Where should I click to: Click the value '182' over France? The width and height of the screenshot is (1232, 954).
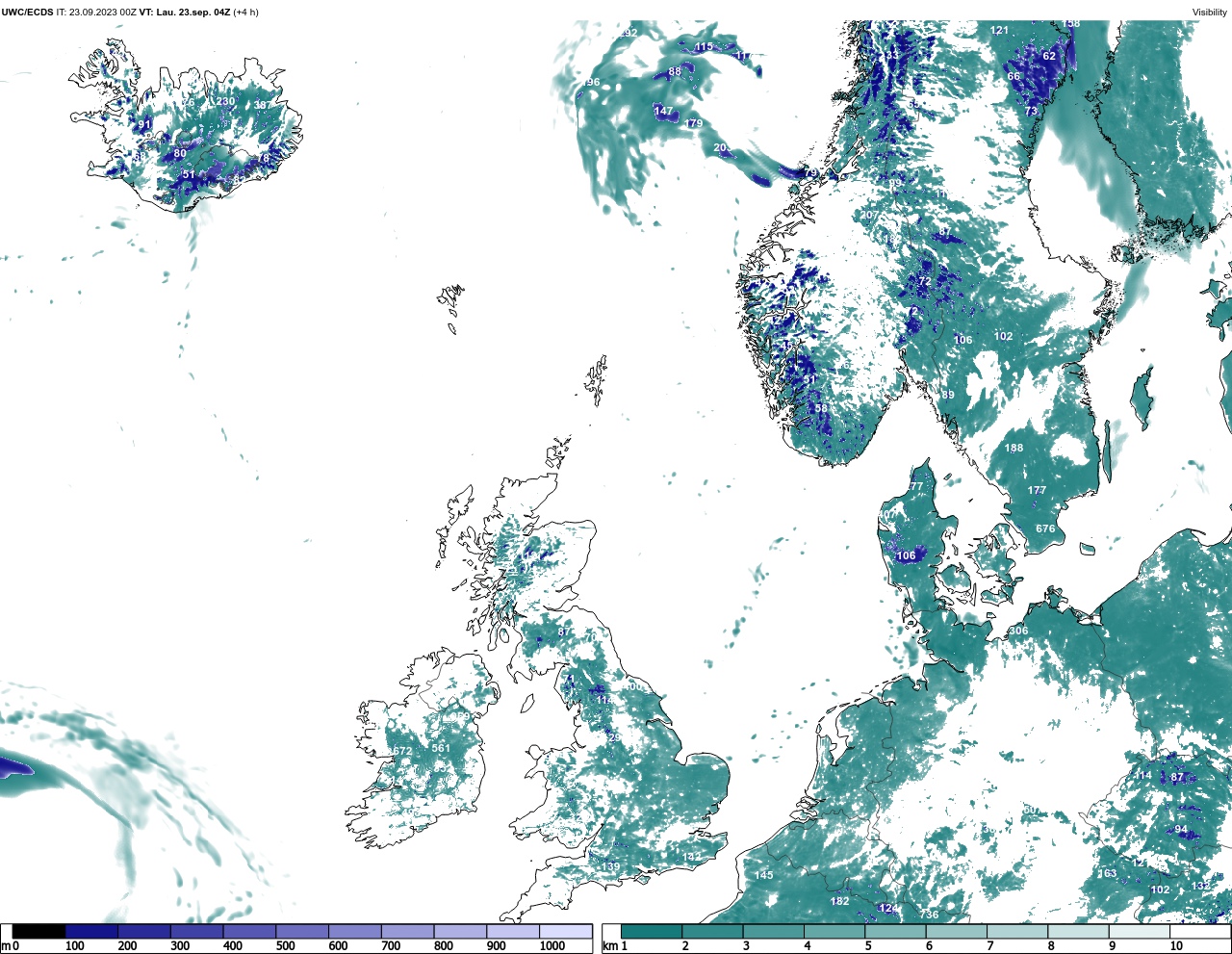(x=840, y=901)
